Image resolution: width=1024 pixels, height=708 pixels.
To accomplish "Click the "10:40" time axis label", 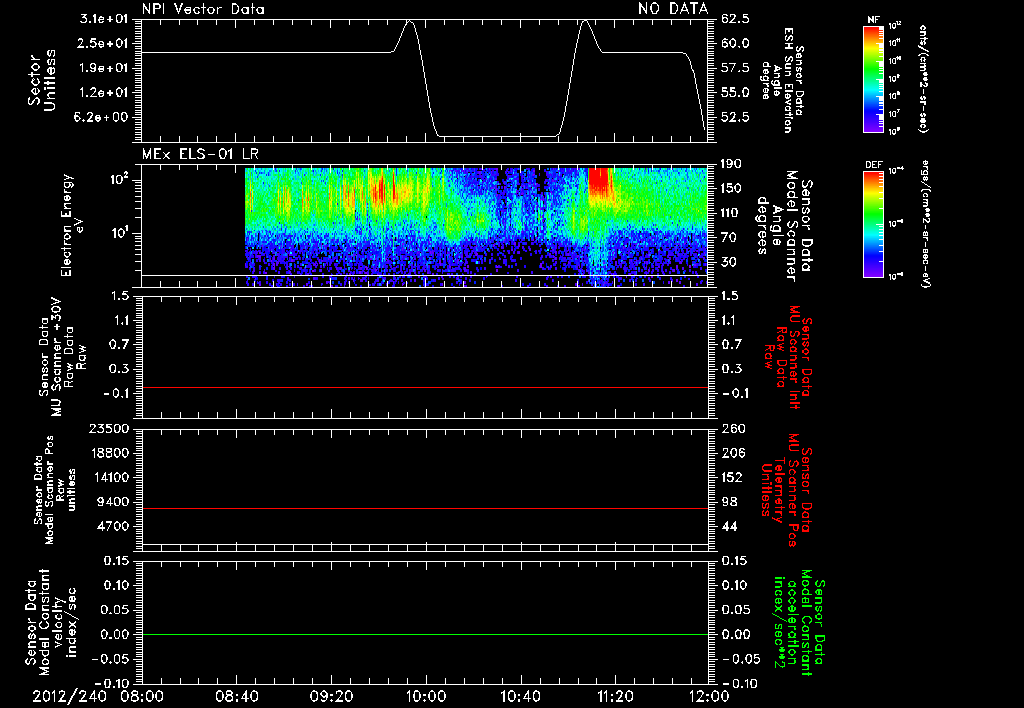I will pyautogui.click(x=520, y=696).
